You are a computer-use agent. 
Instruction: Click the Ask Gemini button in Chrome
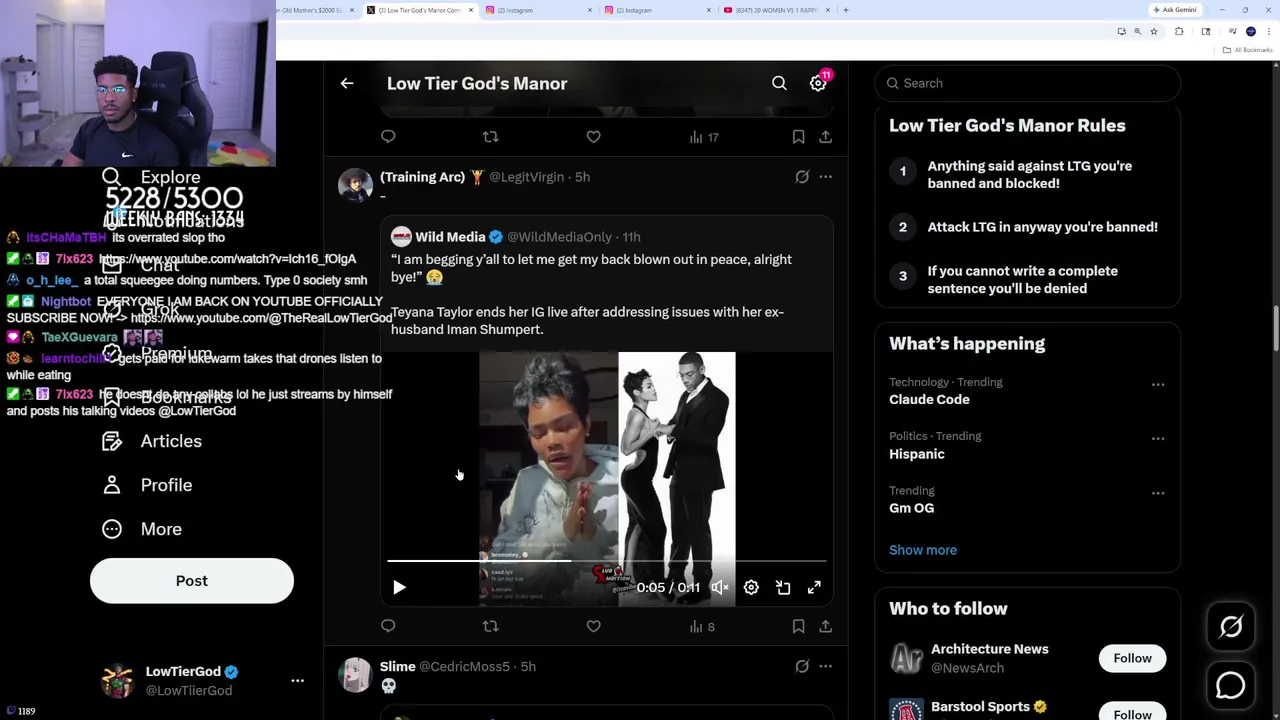point(1175,10)
